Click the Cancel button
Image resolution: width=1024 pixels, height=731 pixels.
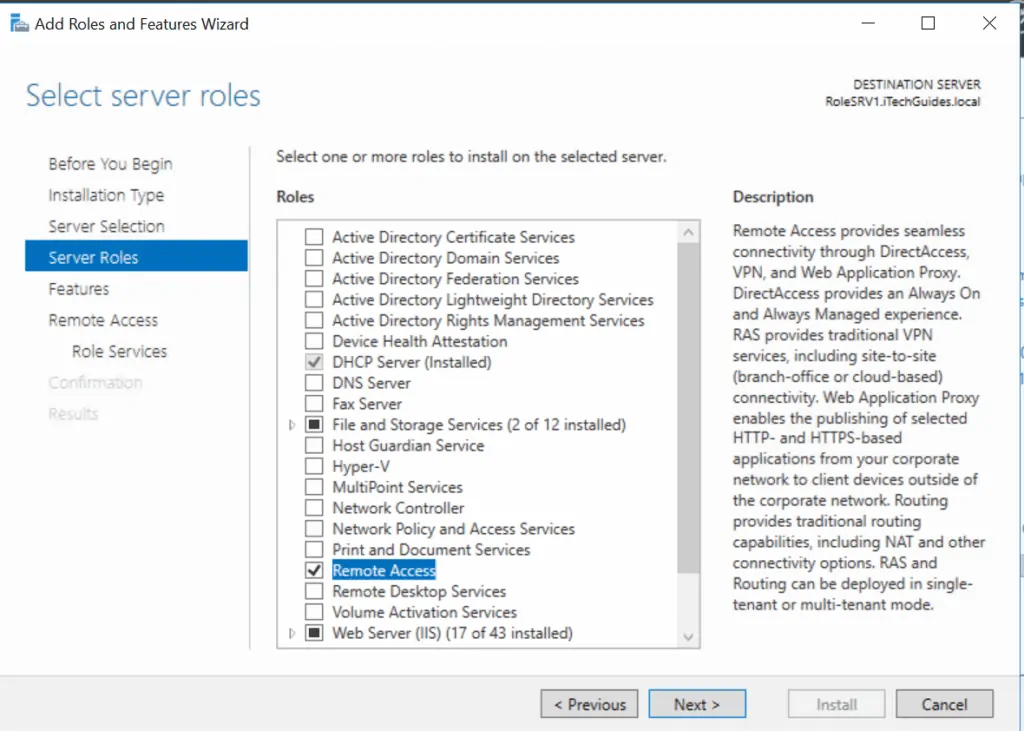coord(944,704)
